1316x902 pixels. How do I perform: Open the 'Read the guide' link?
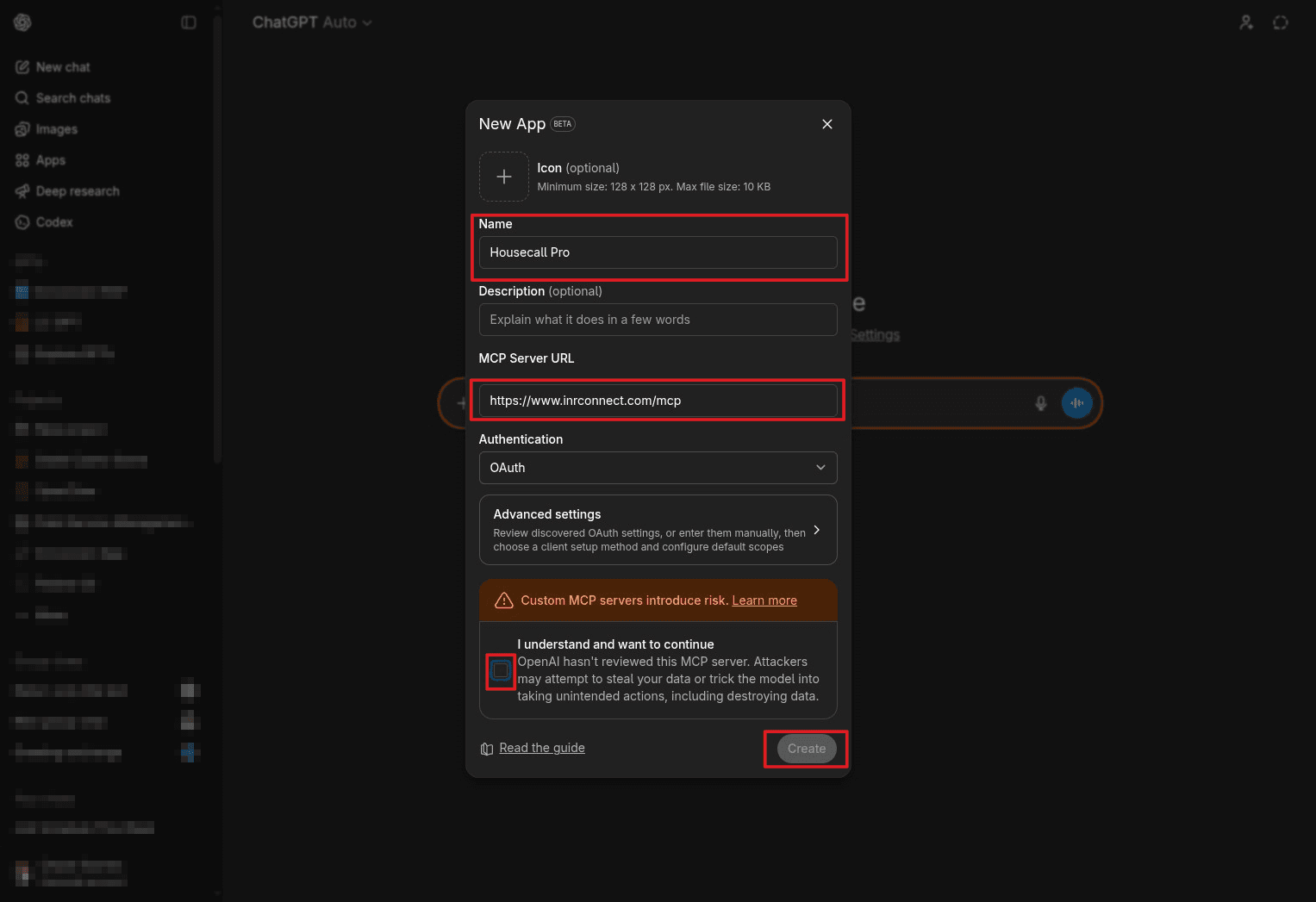point(541,747)
